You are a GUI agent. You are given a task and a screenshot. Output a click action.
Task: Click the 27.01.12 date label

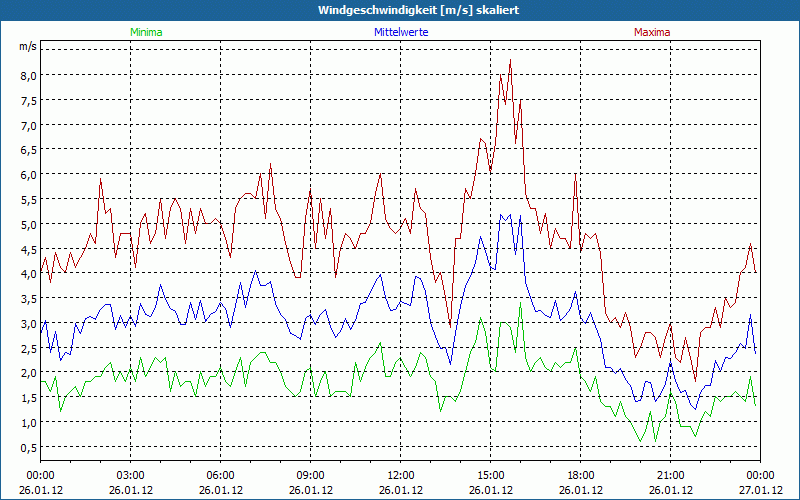[x=760, y=490]
